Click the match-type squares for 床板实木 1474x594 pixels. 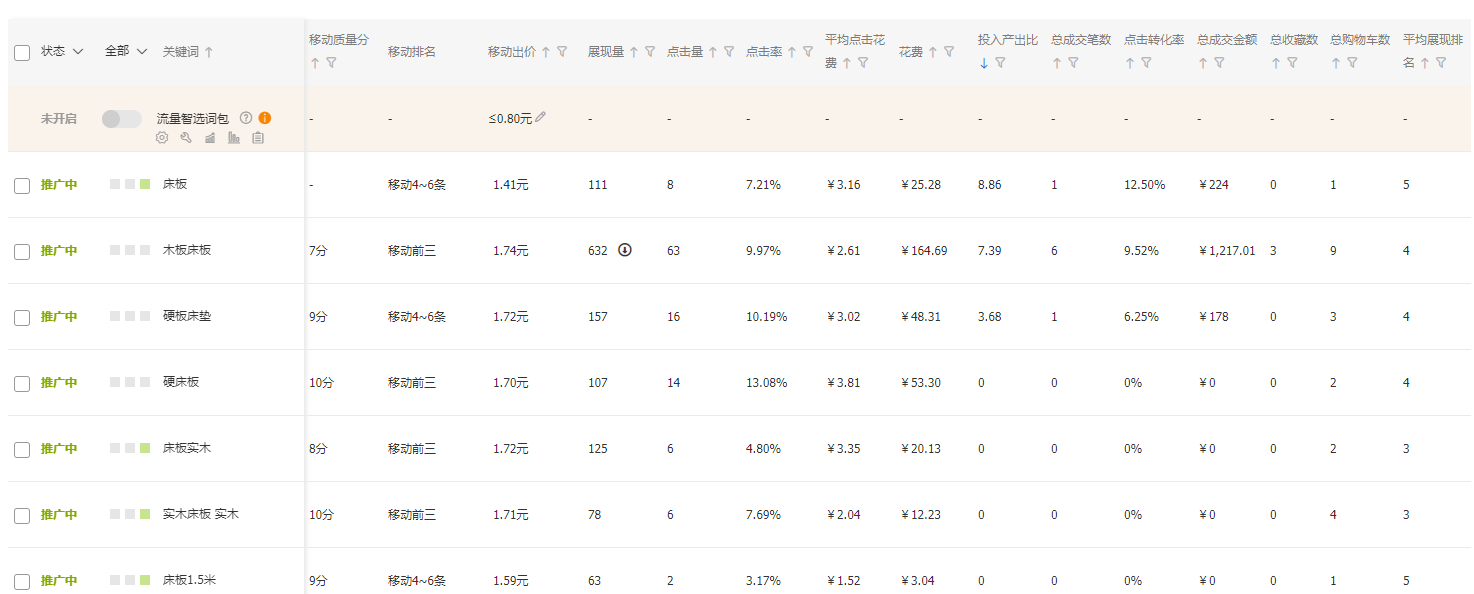[130, 449]
